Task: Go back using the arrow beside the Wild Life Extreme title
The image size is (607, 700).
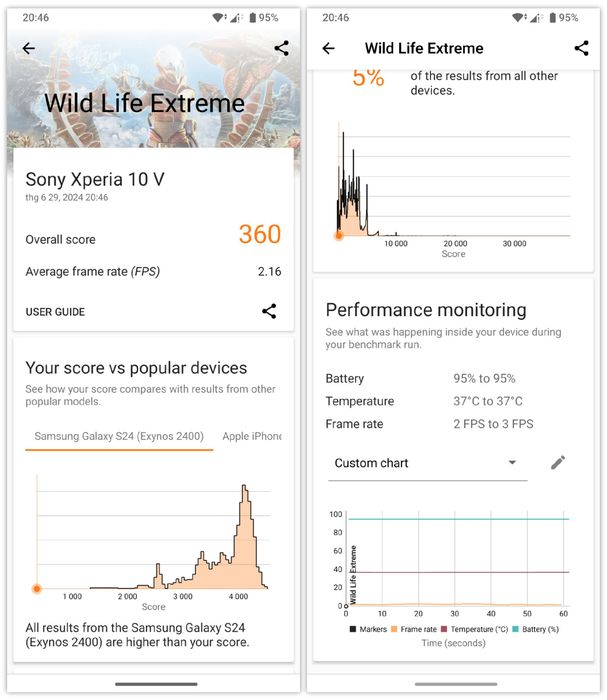Action: pyautogui.click(x=328, y=48)
